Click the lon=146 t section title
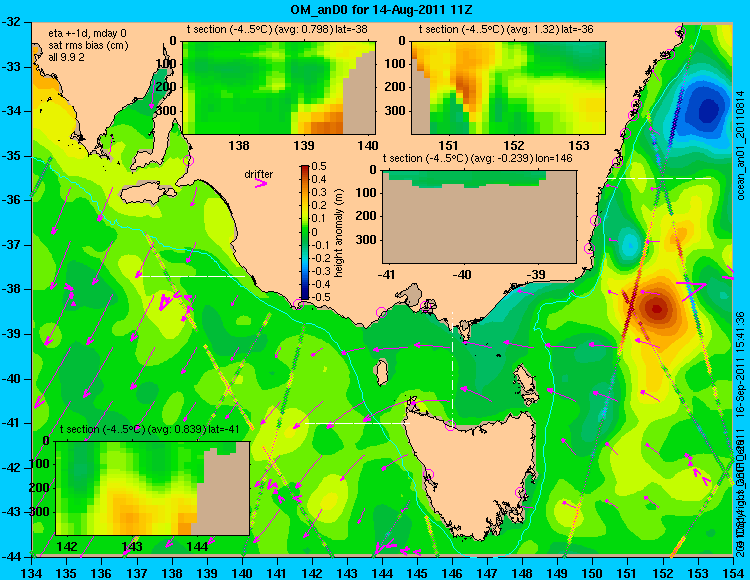The image size is (750, 580). [x=477, y=158]
